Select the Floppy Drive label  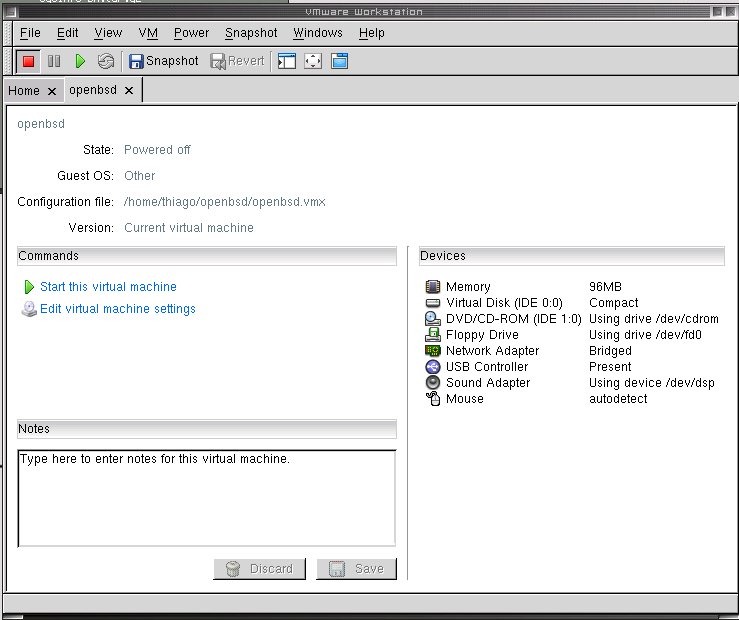482,334
